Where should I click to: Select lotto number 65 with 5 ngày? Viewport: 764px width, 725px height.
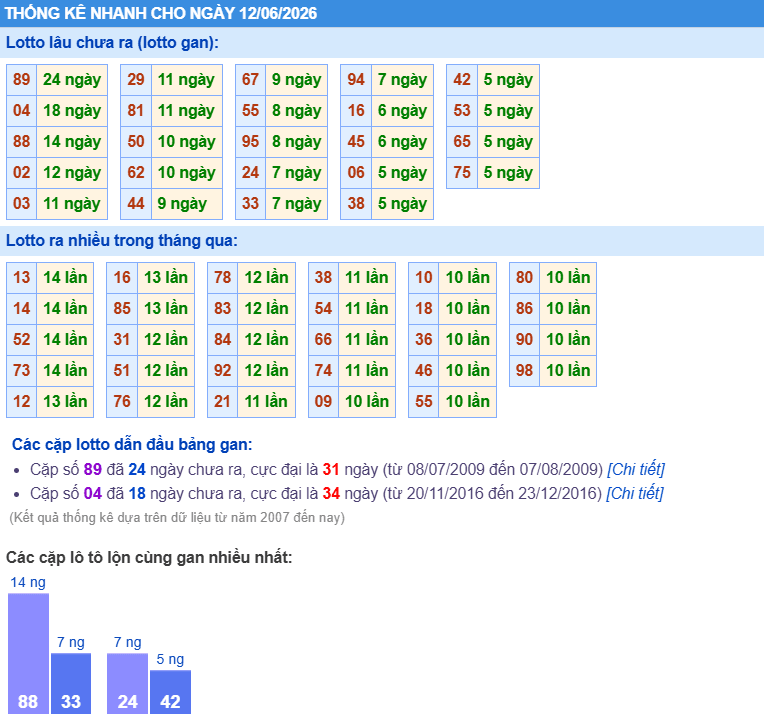tap(462, 142)
